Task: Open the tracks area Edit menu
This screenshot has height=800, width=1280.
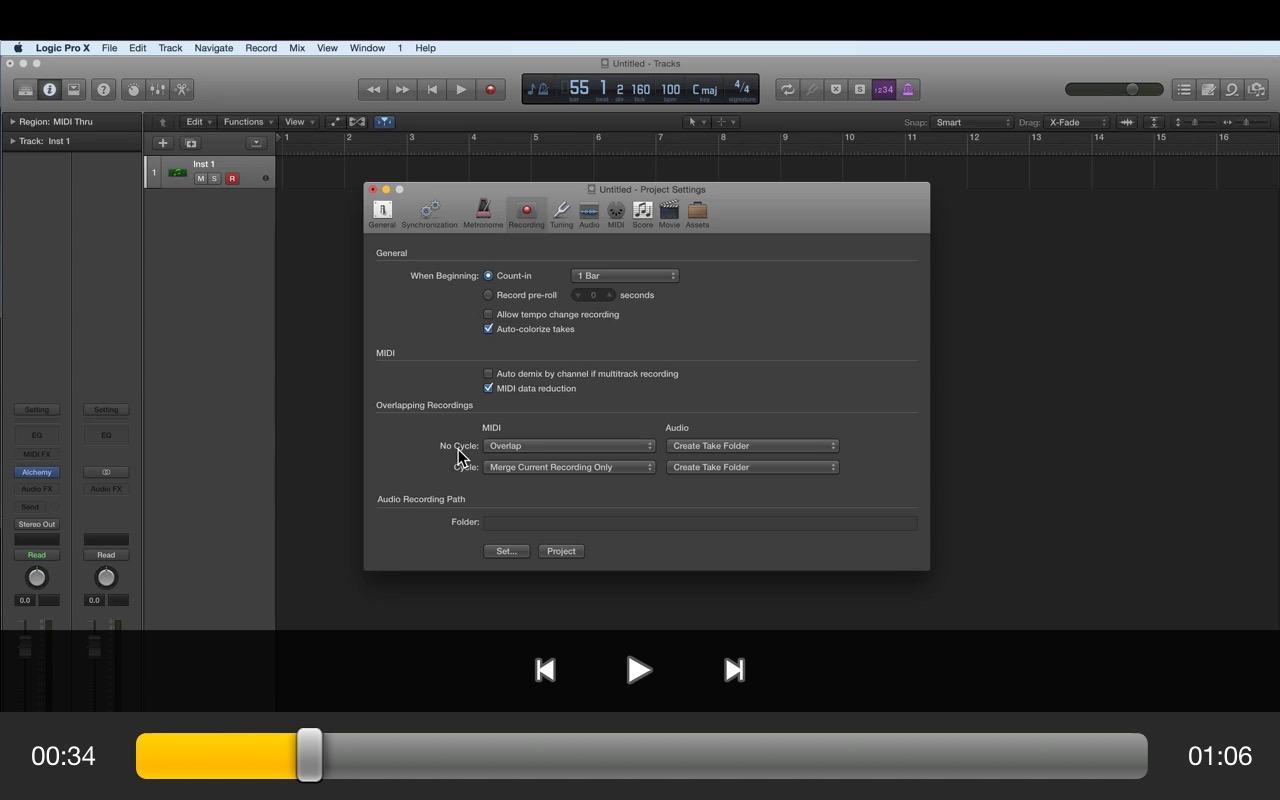Action: click(199, 122)
